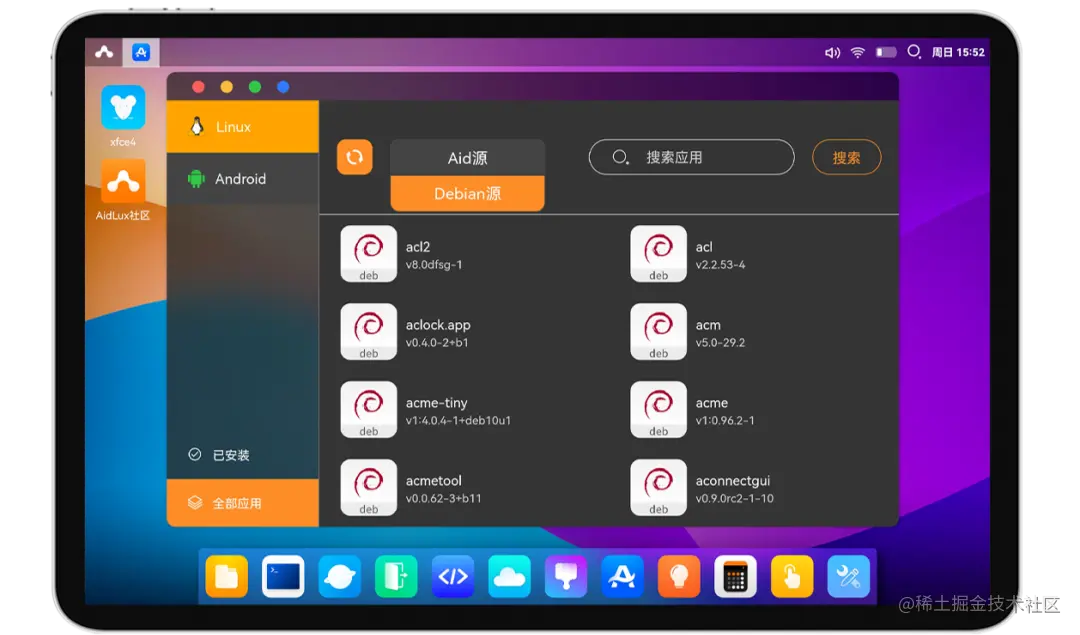1080x635 pixels.
Task: Click version text v5.0-29.2
Action: 720,342
